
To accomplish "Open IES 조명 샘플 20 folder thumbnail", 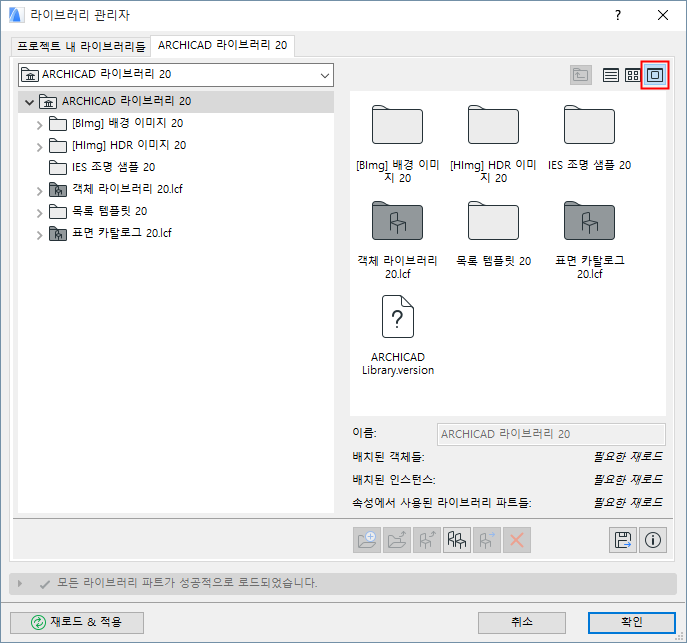I will pyautogui.click(x=589, y=125).
